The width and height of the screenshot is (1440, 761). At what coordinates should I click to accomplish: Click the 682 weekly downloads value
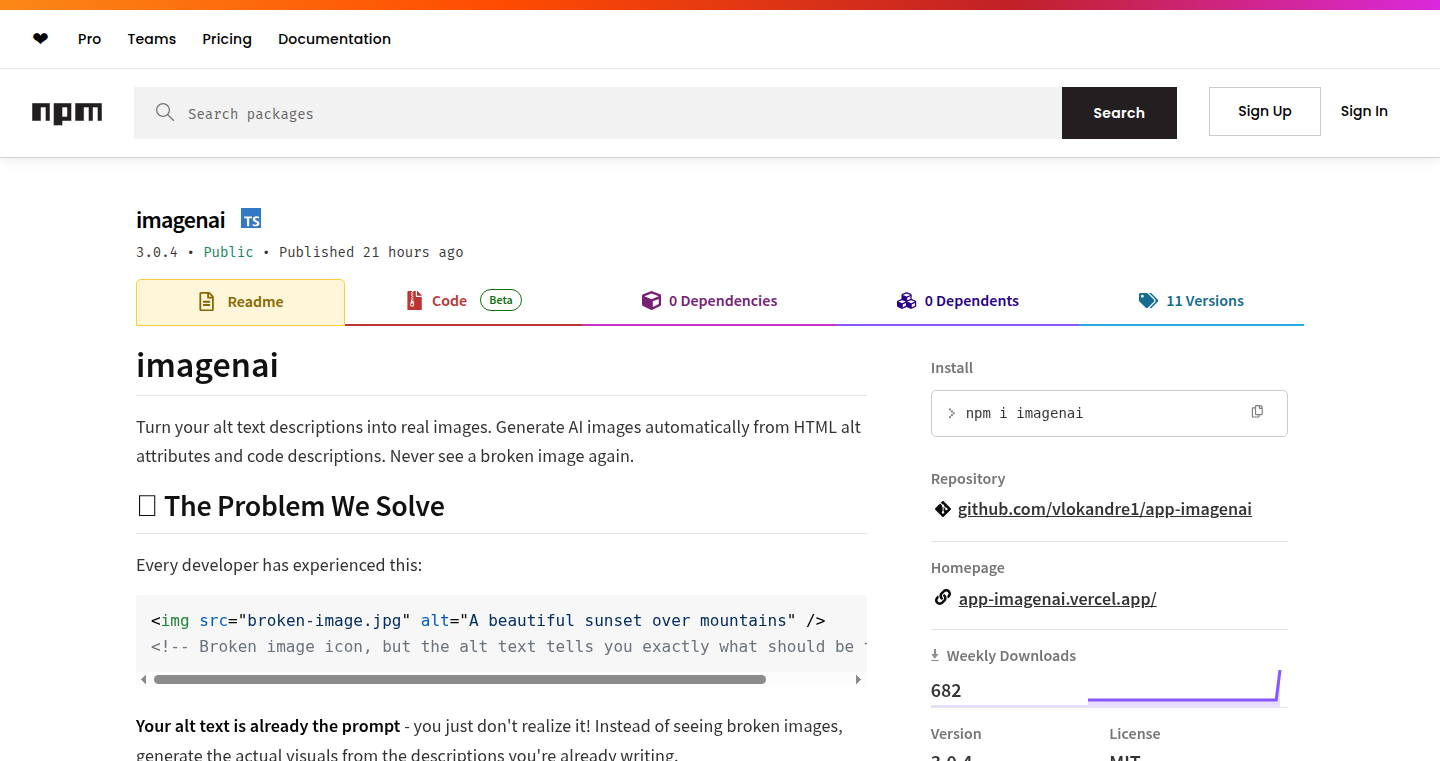click(x=946, y=690)
